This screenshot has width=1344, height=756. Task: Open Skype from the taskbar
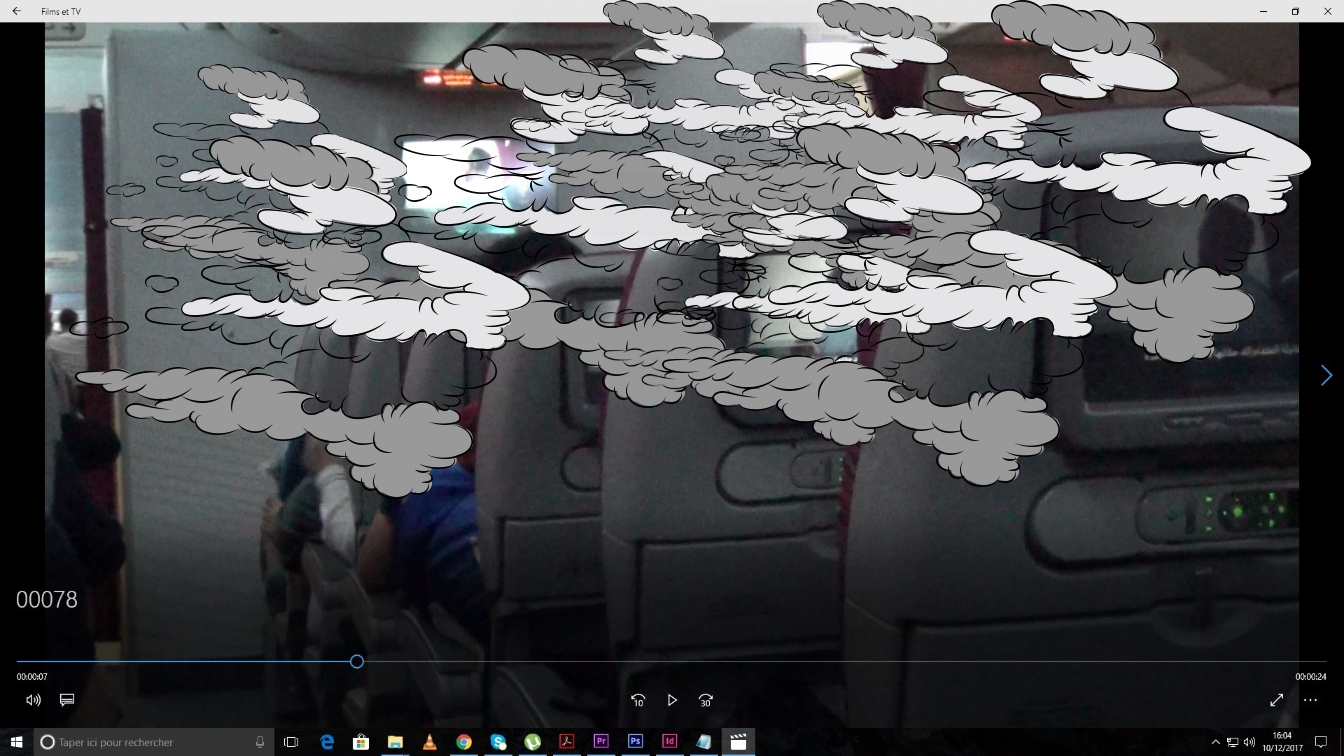tap(498, 742)
